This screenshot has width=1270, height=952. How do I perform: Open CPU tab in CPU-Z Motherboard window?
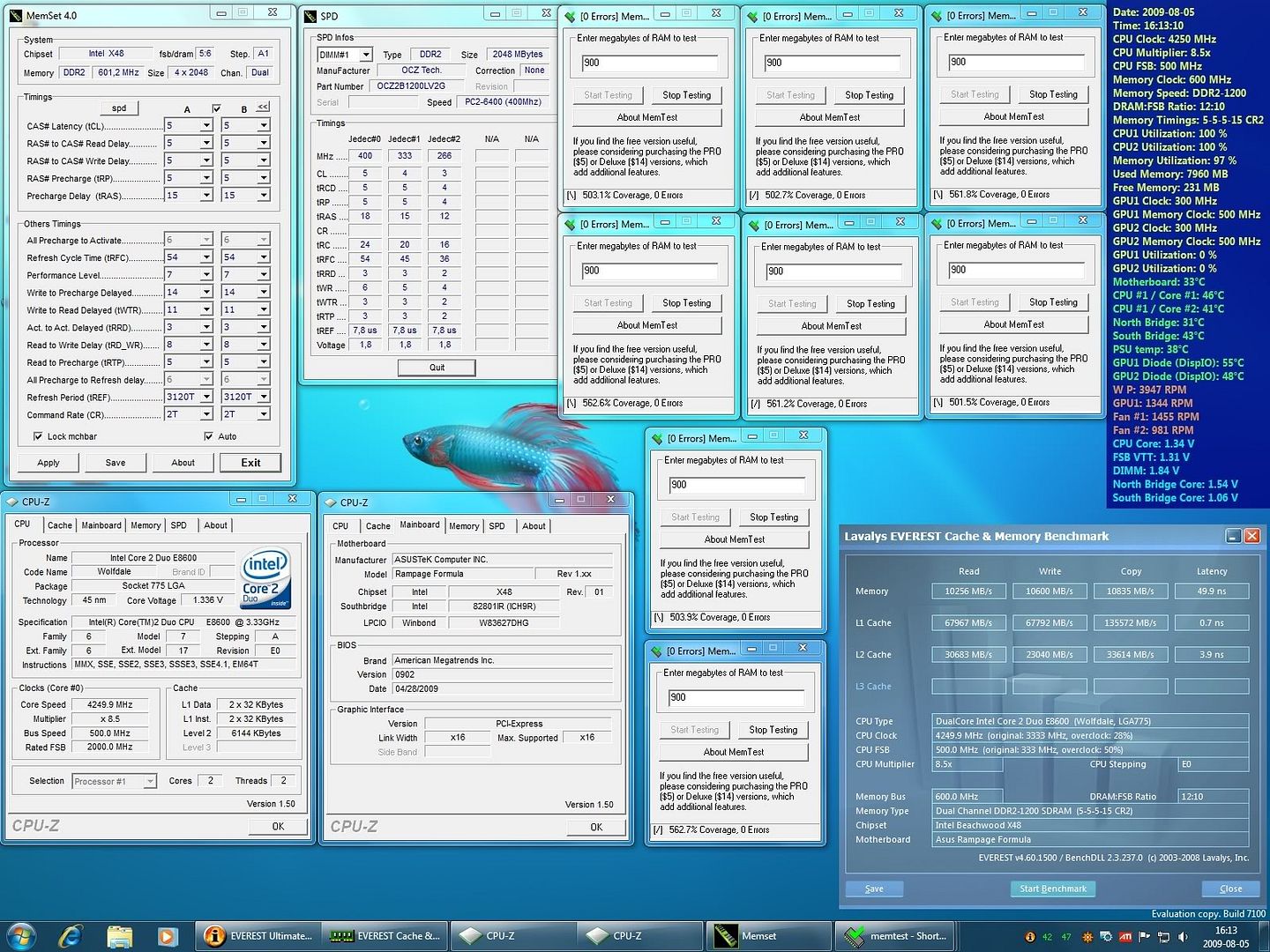tap(340, 526)
